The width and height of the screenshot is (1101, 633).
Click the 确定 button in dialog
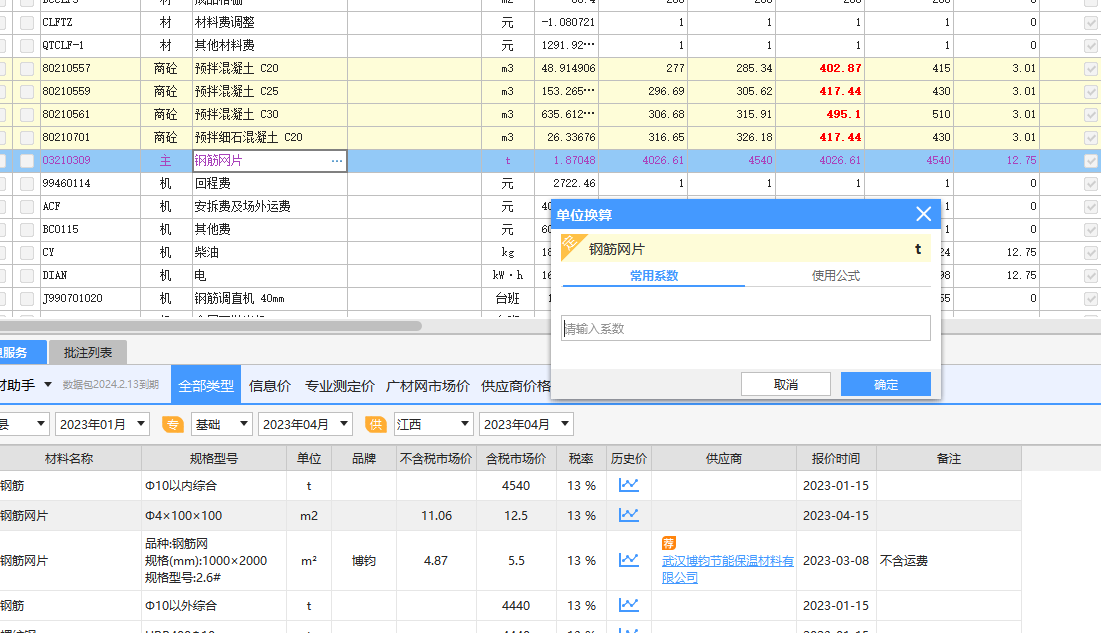click(886, 384)
